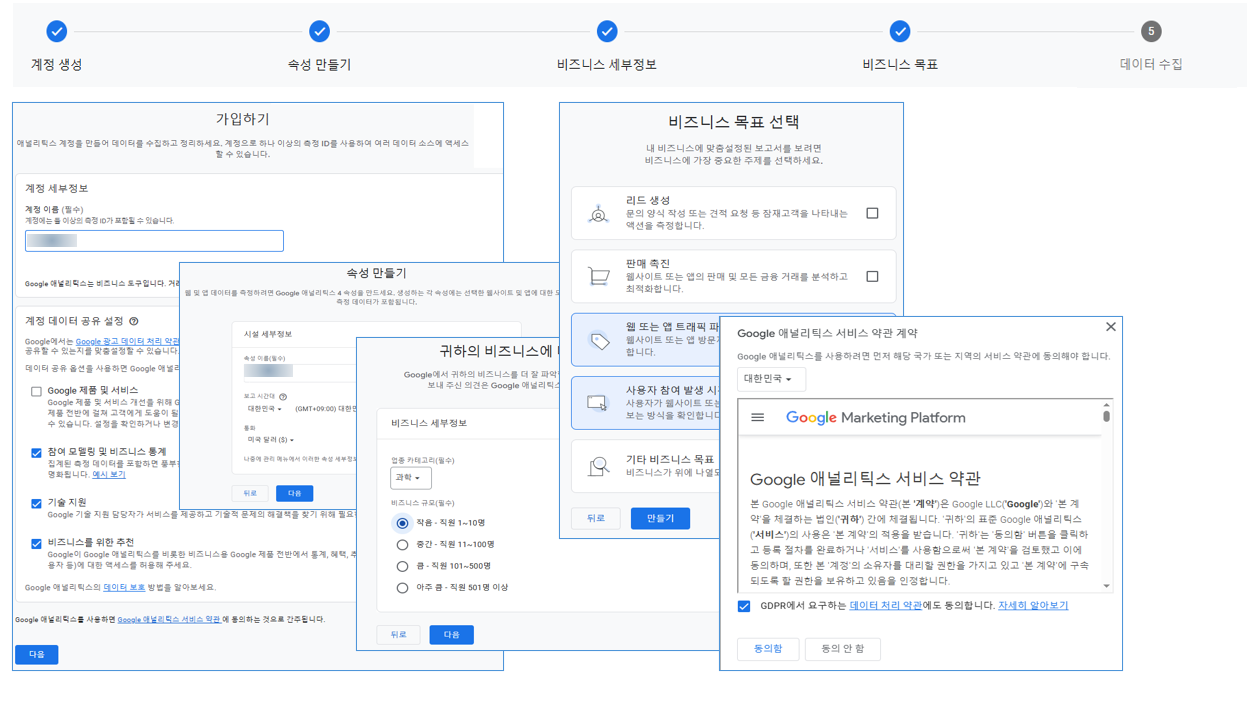
Task: Click the 동의 안 함 button
Action: point(843,649)
